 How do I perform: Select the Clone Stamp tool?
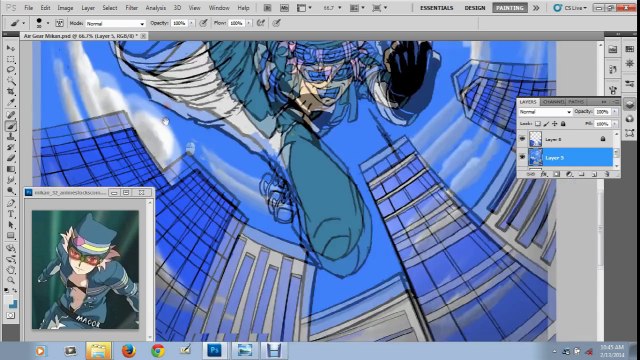pos(11,137)
